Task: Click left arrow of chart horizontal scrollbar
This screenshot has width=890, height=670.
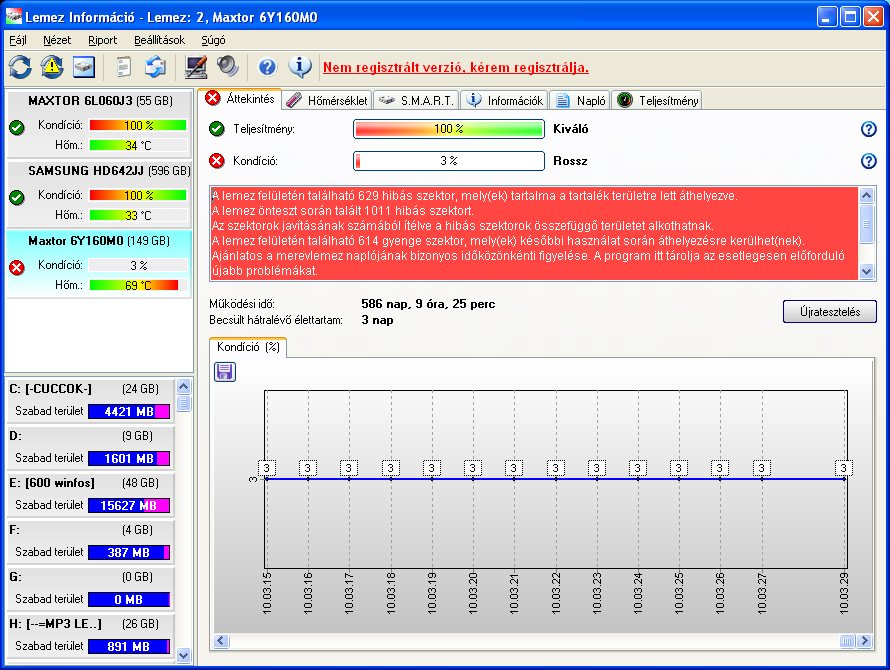Action: pos(221,641)
